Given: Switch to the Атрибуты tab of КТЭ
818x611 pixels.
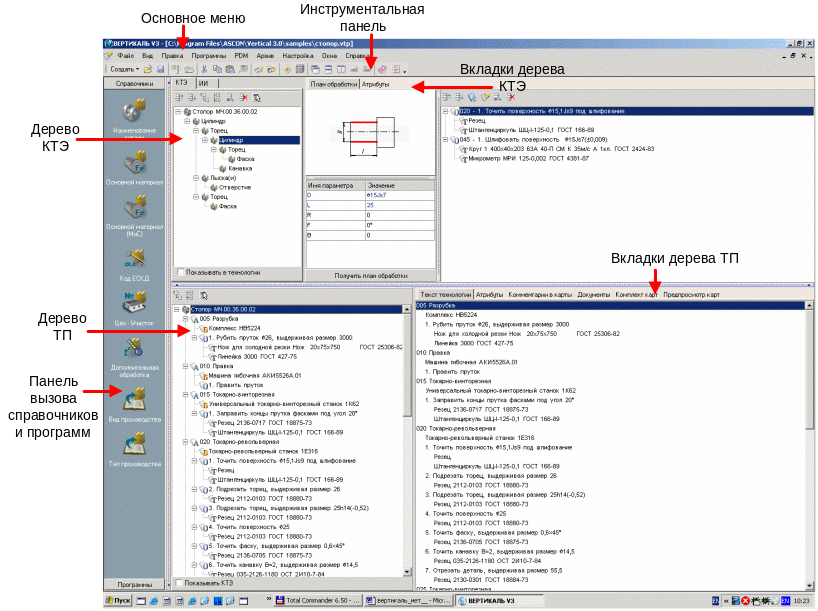Looking at the screenshot, I should (x=375, y=86).
